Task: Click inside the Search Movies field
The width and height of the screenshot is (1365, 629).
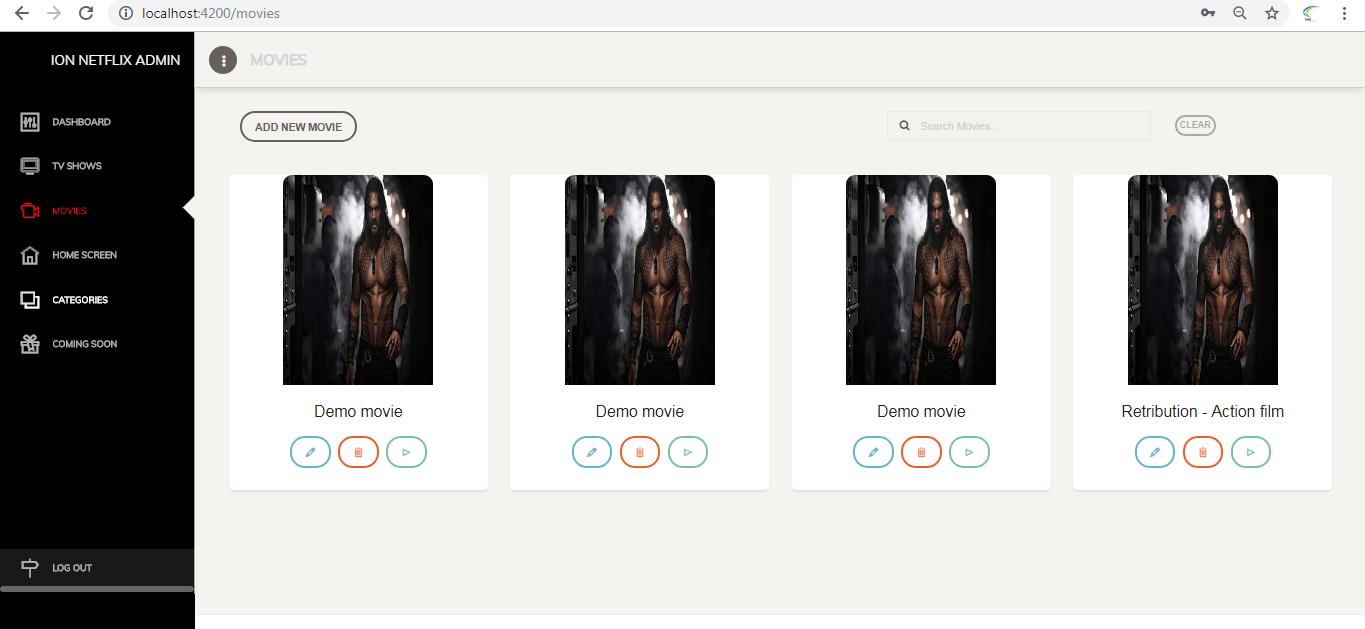Action: 1018,125
